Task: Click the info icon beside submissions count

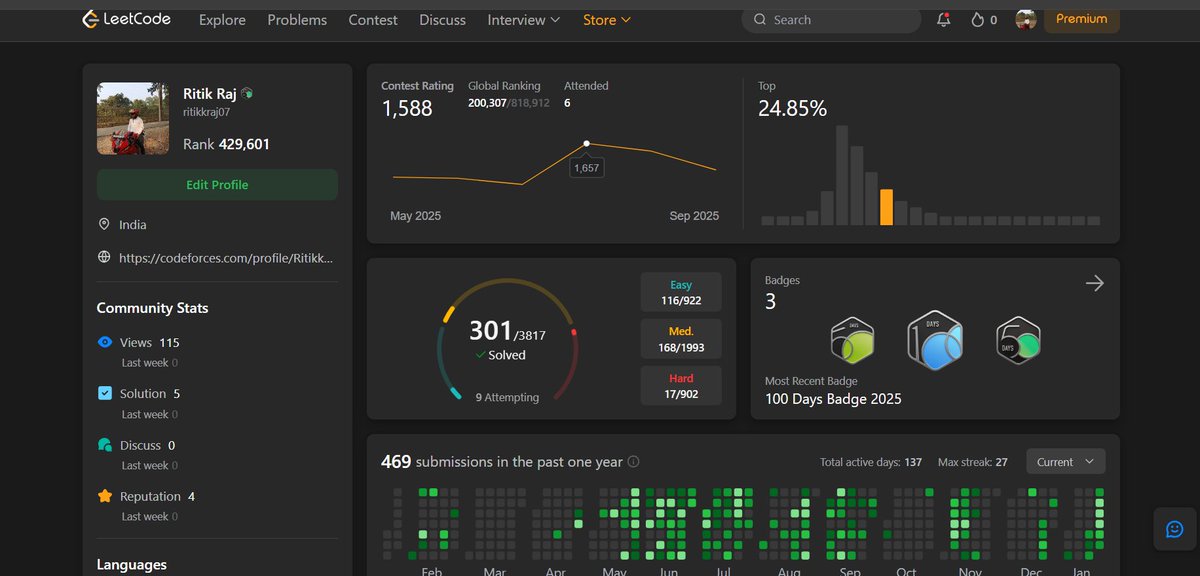Action: [634, 462]
